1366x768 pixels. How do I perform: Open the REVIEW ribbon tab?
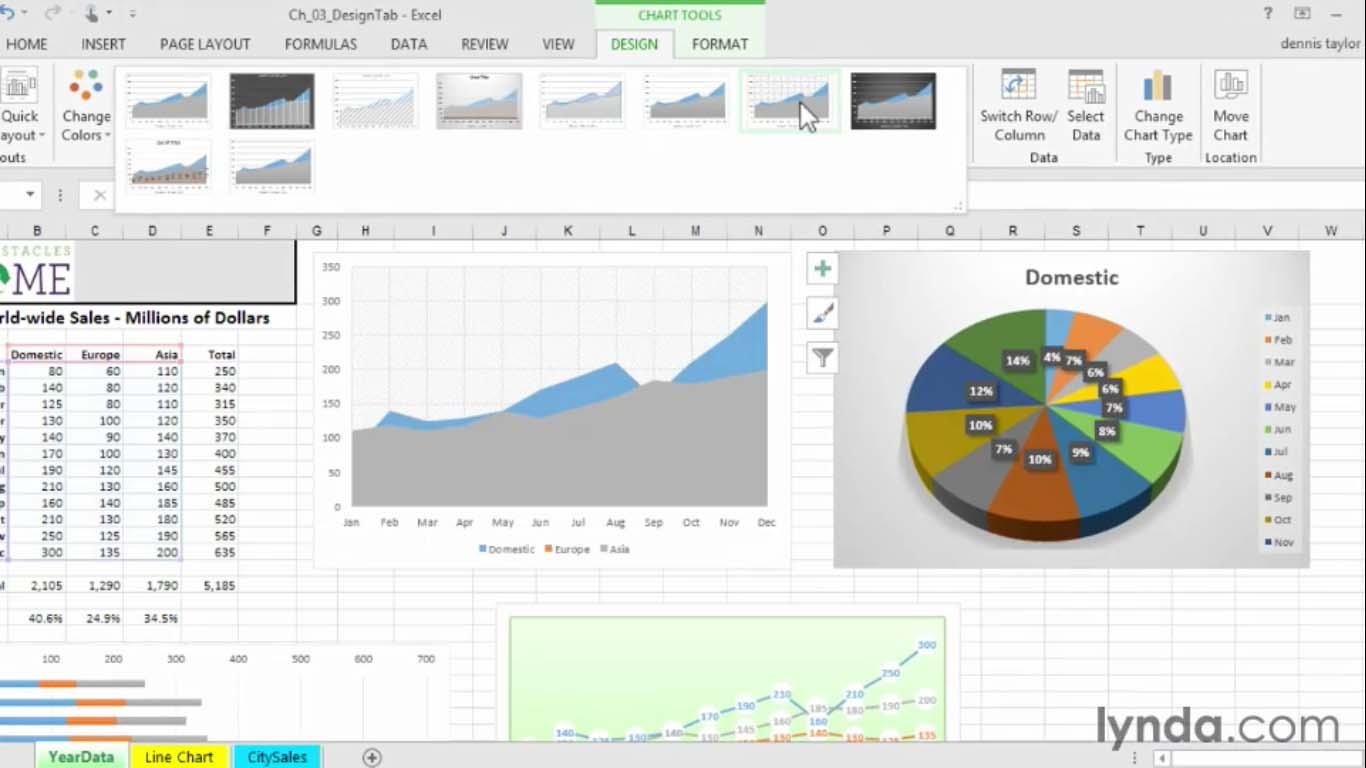click(x=485, y=44)
